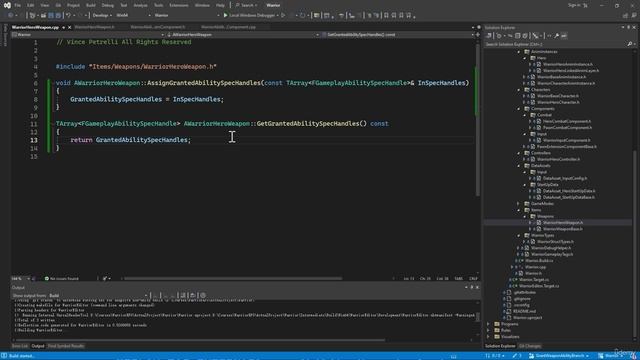The height and width of the screenshot is (360, 640).
Task: Collapse the AnimInstances folder
Action: (519, 52)
